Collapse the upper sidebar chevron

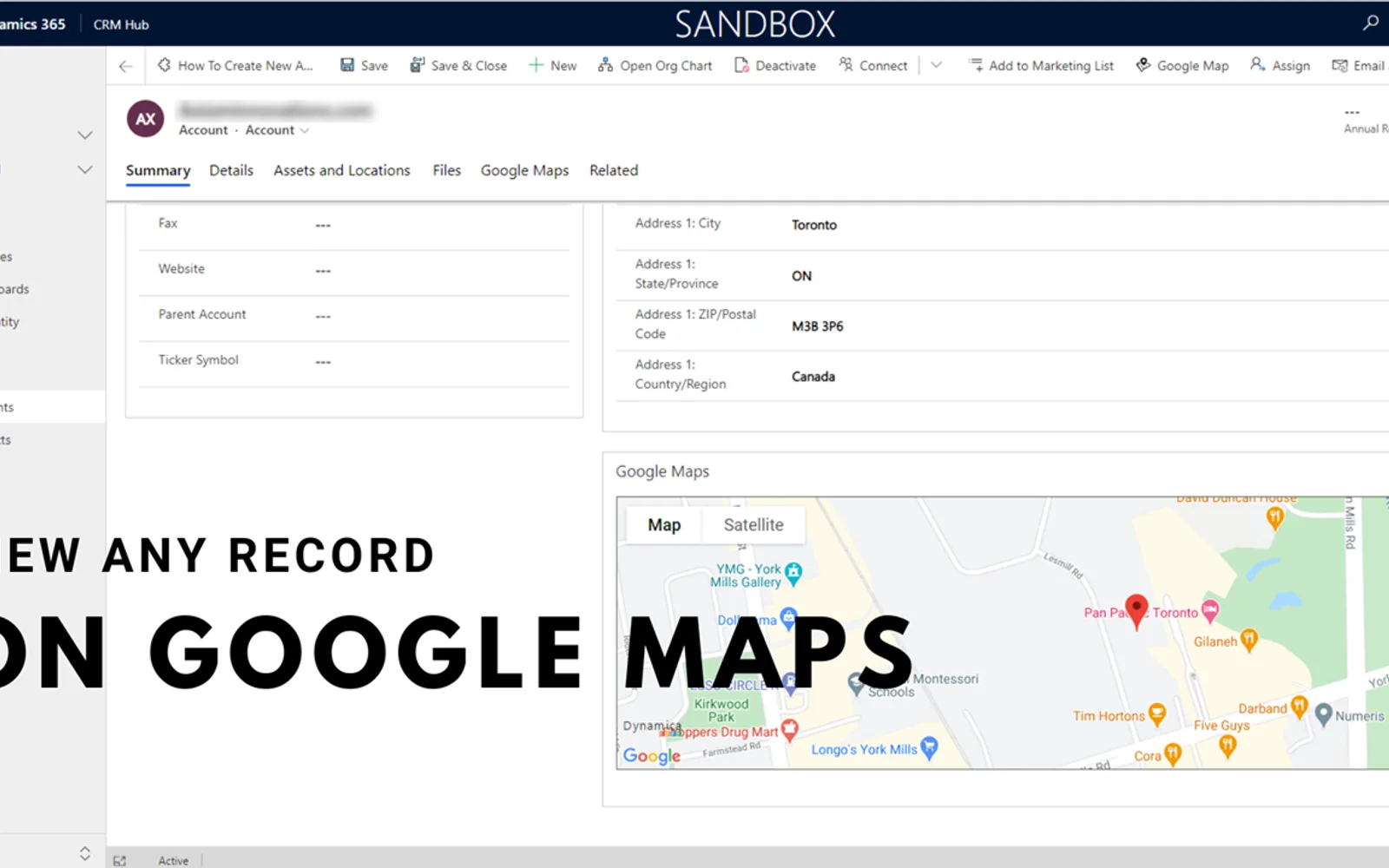point(85,135)
